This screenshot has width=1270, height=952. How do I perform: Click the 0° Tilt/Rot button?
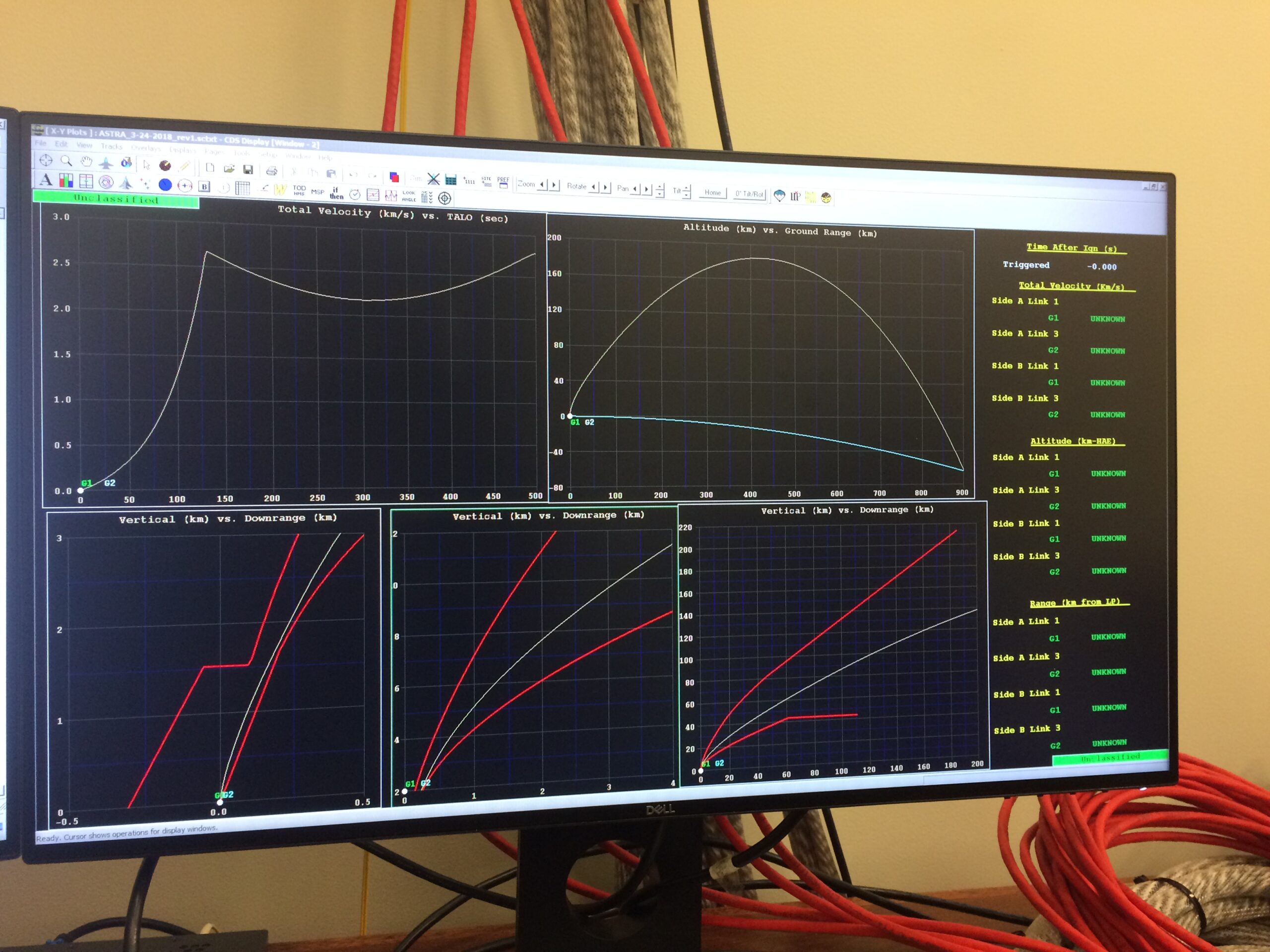pos(749,194)
